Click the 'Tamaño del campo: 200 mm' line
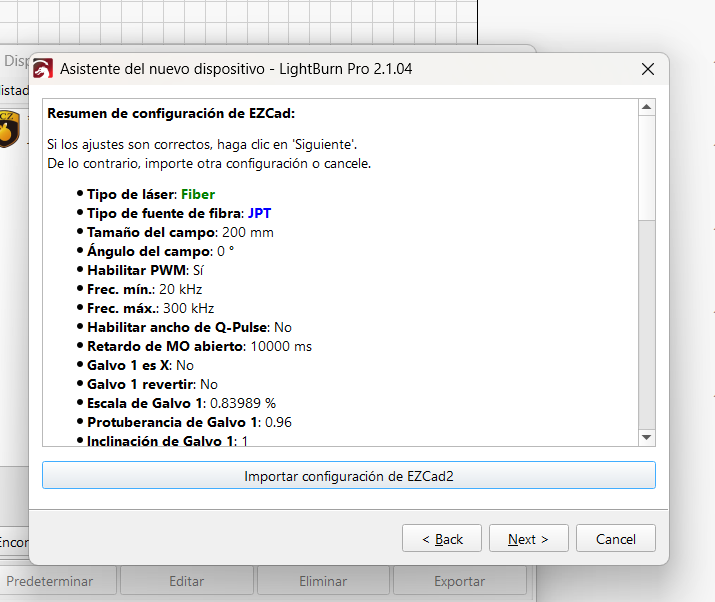Screen dimensions: 715x602 coord(181,233)
